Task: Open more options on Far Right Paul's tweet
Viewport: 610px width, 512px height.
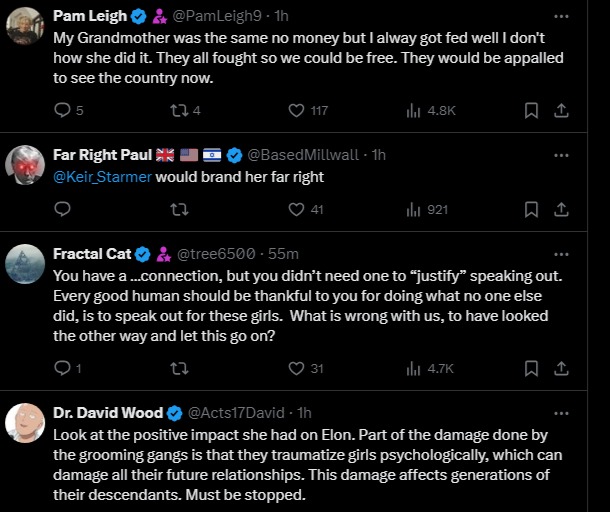Action: [562, 155]
